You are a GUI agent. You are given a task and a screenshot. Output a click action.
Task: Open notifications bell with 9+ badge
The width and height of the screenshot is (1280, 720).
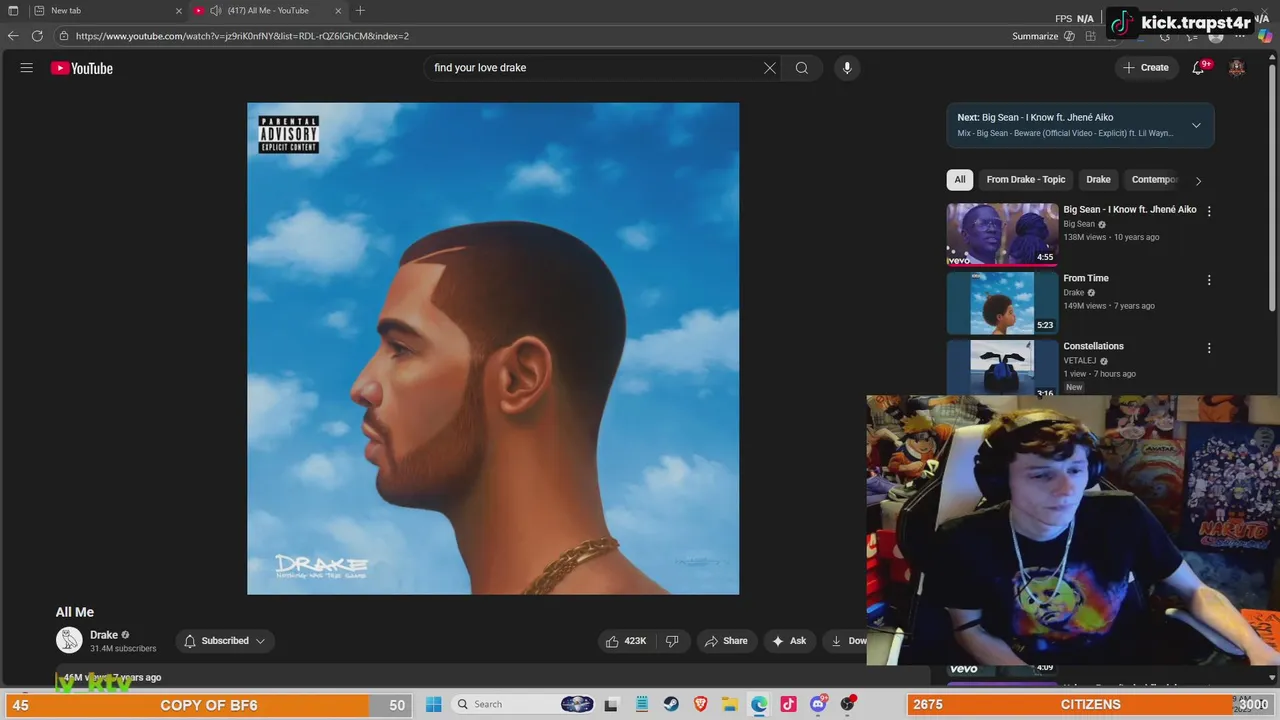tap(1198, 68)
